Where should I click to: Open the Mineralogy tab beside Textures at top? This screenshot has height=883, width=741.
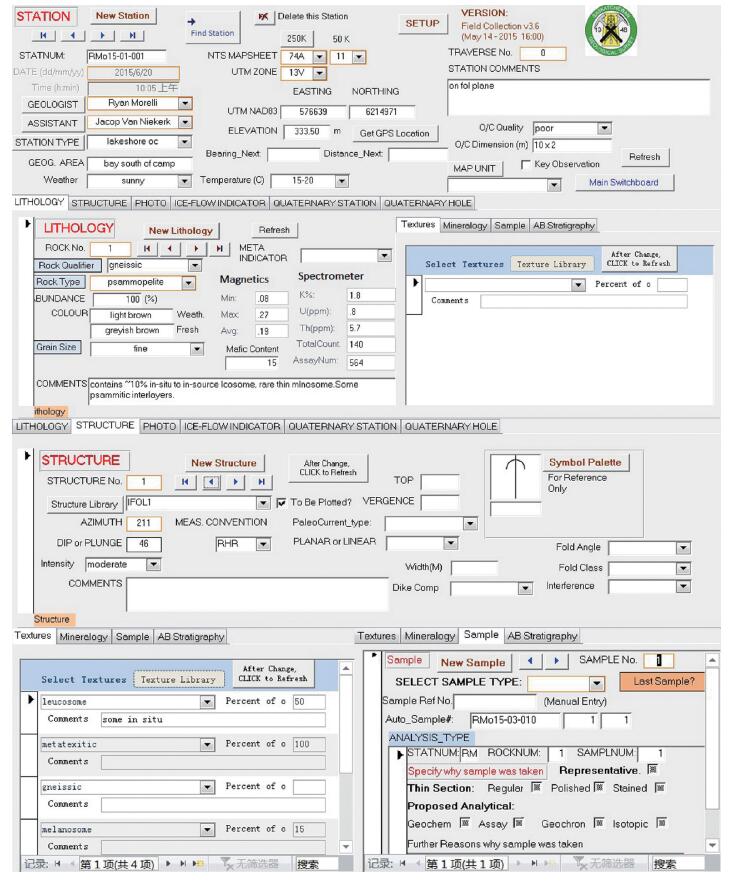tap(465, 225)
